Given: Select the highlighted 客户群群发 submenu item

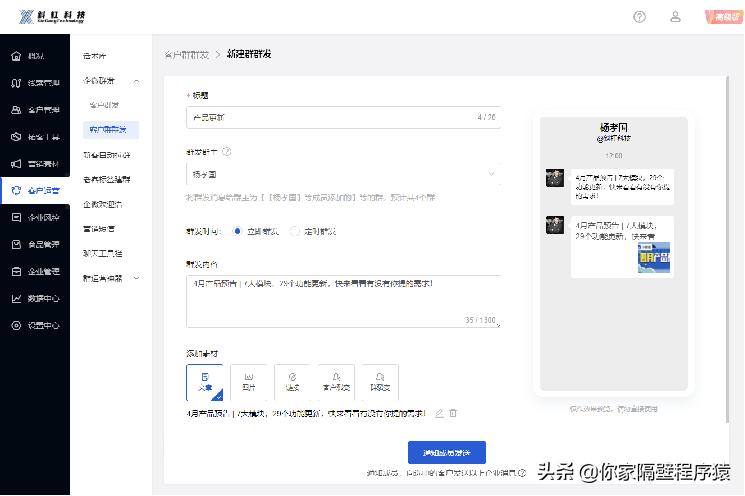Looking at the screenshot, I should click(x=111, y=130).
